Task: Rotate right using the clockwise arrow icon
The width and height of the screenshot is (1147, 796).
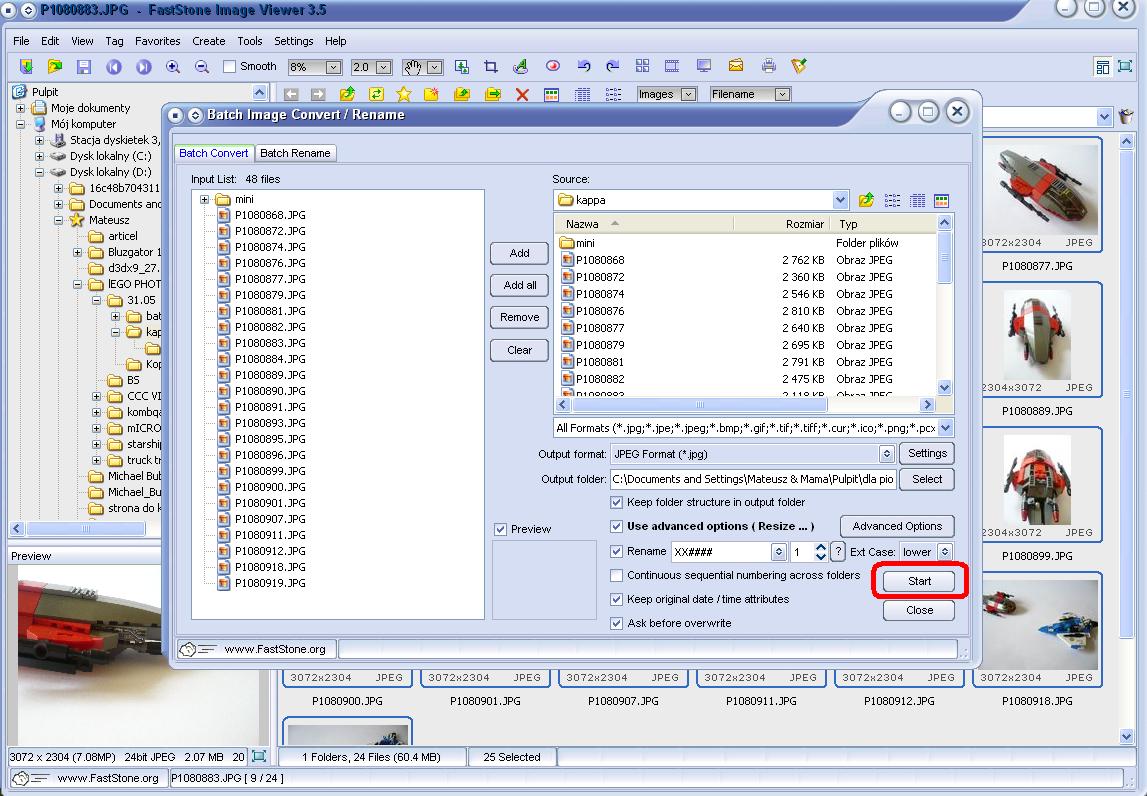Action: [x=613, y=66]
